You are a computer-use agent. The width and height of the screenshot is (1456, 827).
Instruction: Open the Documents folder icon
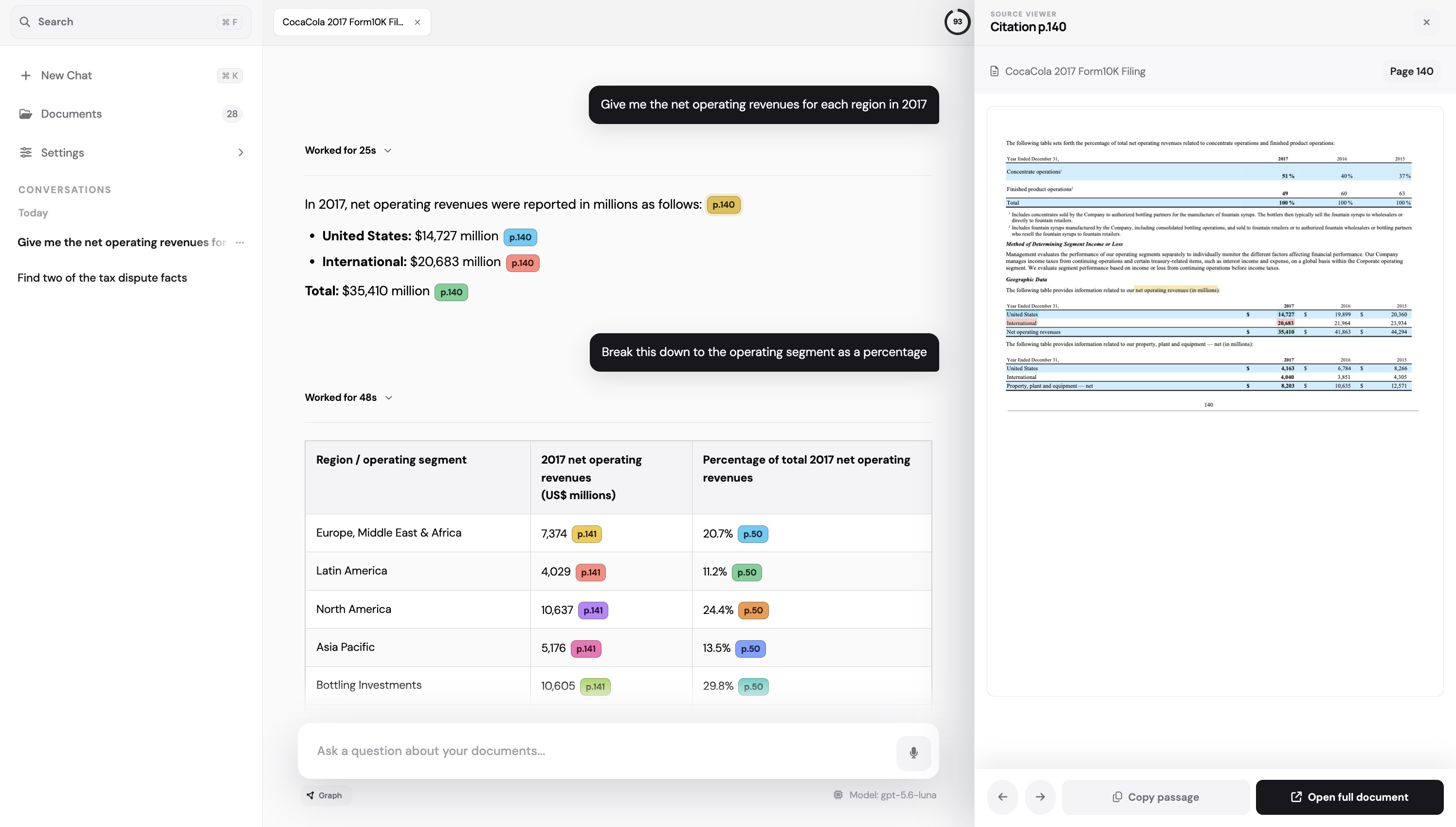26,114
